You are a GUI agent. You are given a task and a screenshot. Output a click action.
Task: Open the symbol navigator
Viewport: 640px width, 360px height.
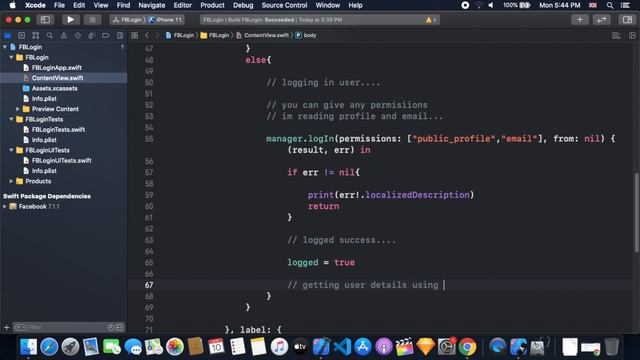coord(36,36)
